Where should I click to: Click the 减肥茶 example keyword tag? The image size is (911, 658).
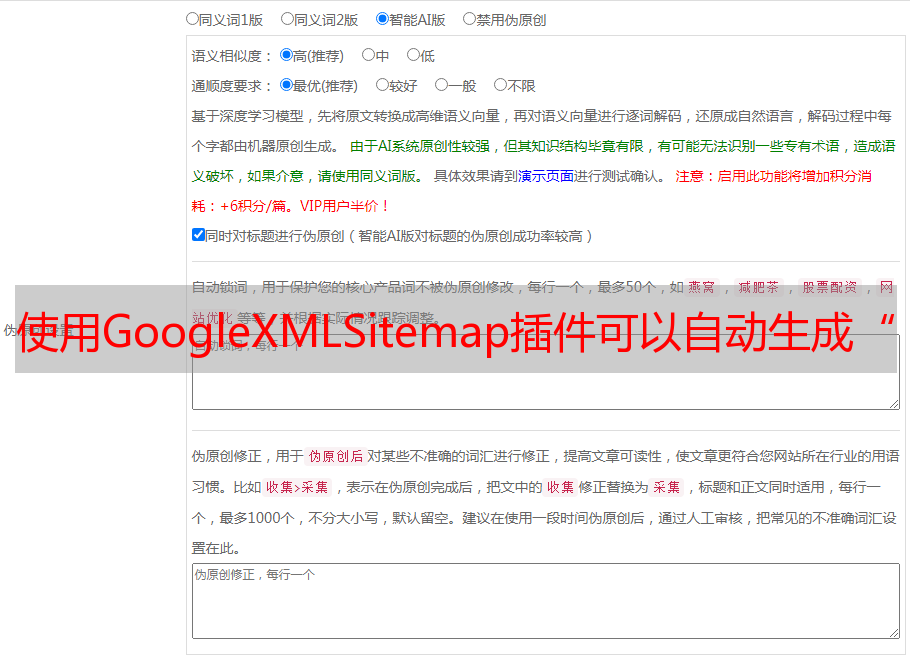759,287
